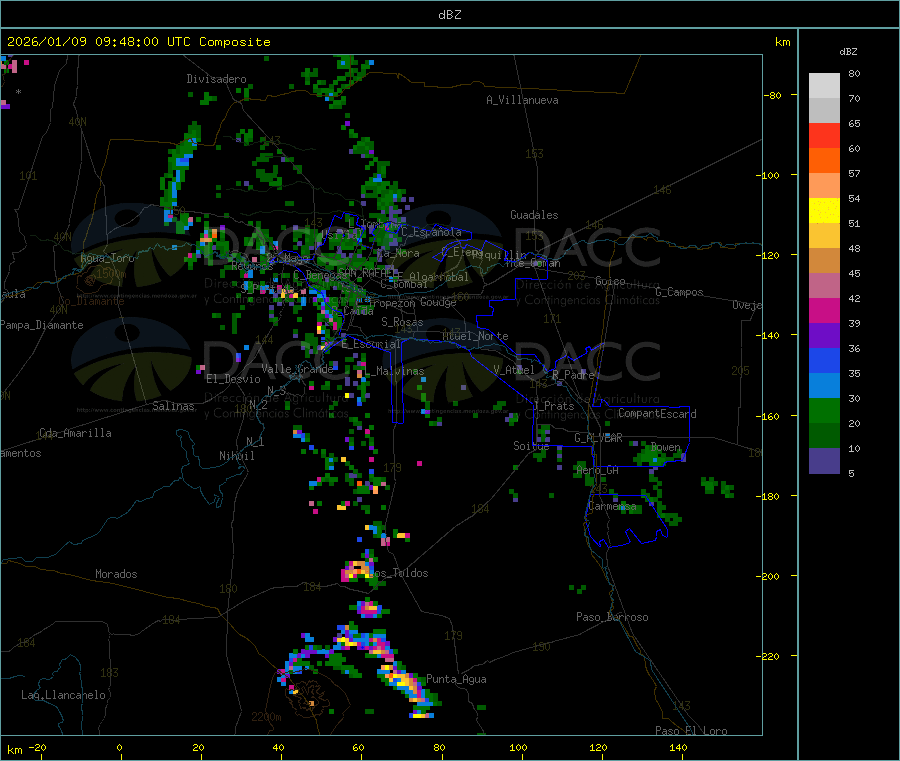Click the strong echo cell near Los_Toldos
This screenshot has height=761, width=900.
pos(357,570)
